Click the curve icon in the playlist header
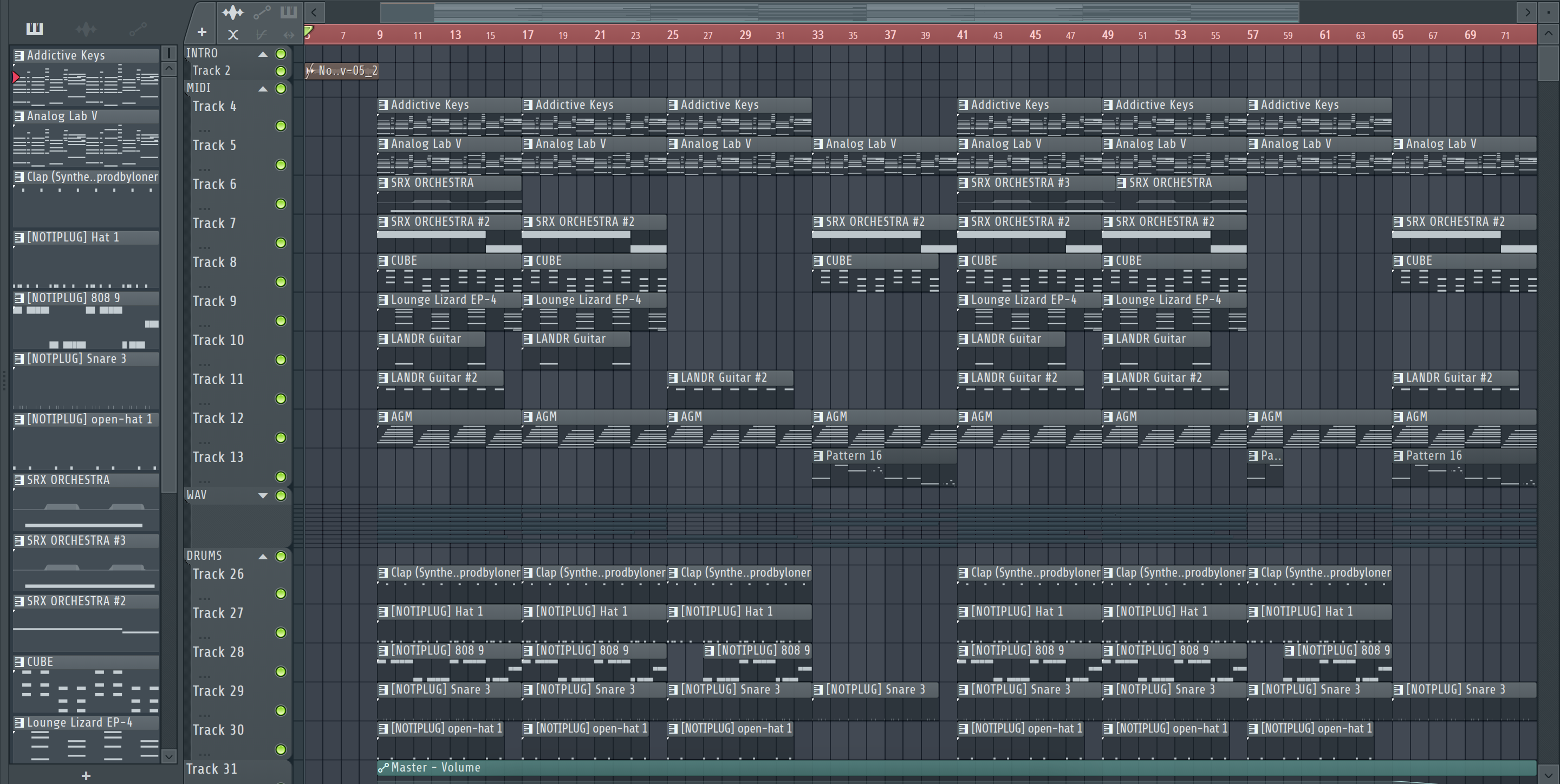 261,35
